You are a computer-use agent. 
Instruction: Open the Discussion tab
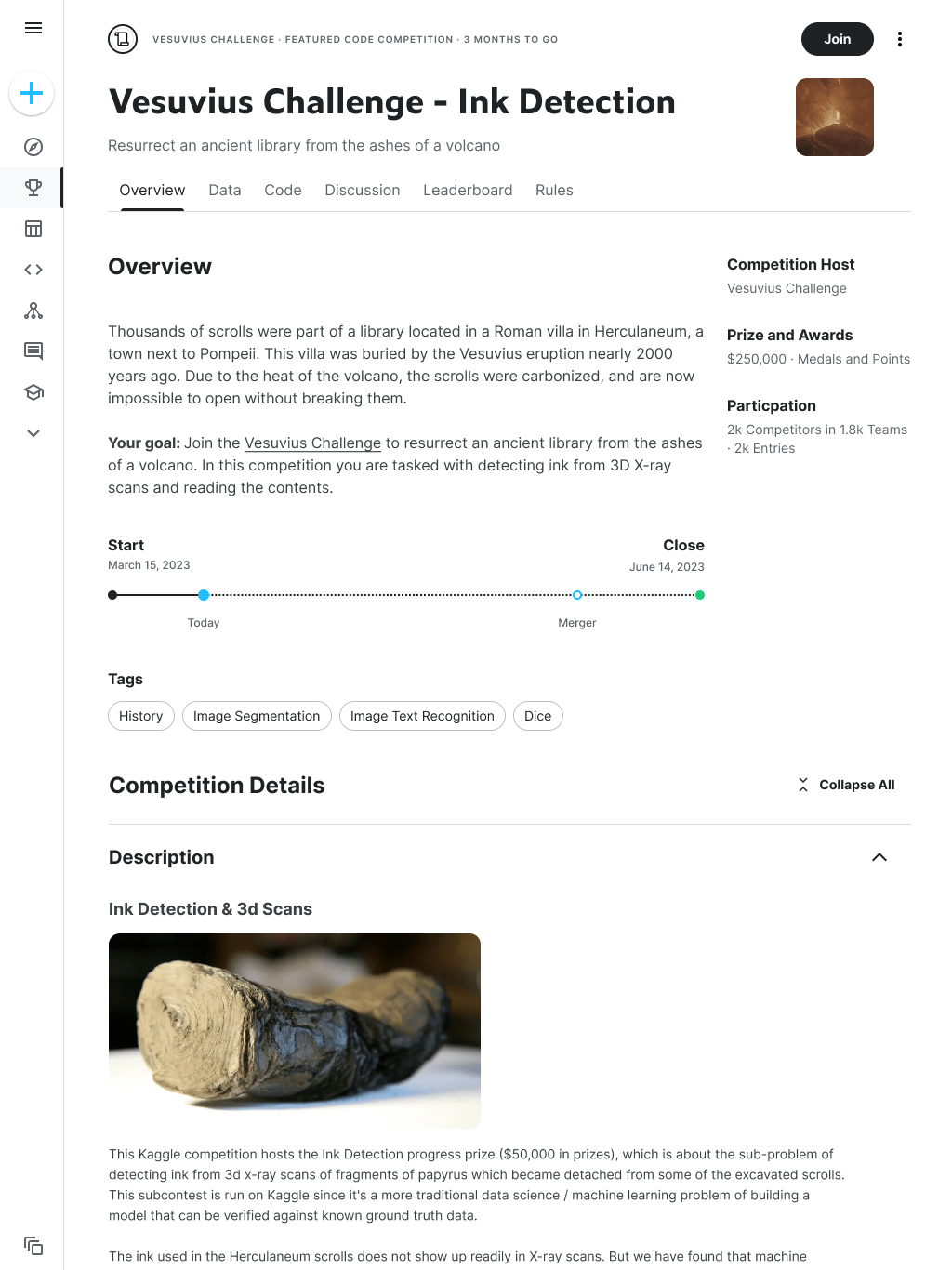click(x=362, y=190)
